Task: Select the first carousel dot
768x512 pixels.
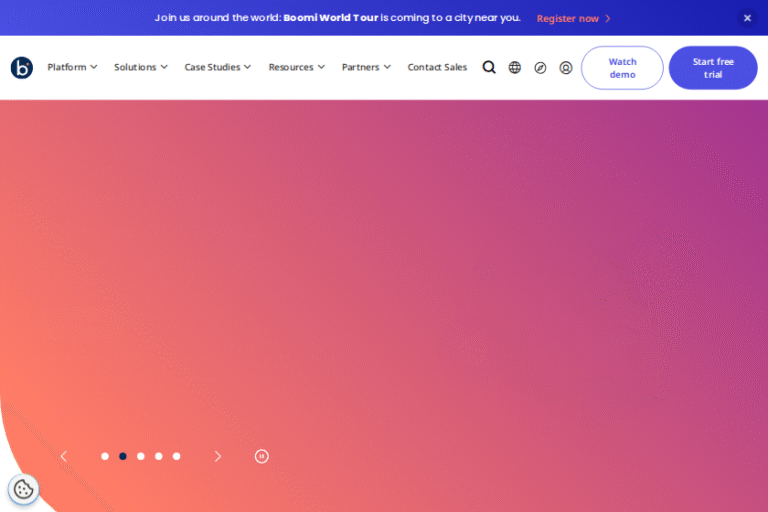Action: (105, 456)
